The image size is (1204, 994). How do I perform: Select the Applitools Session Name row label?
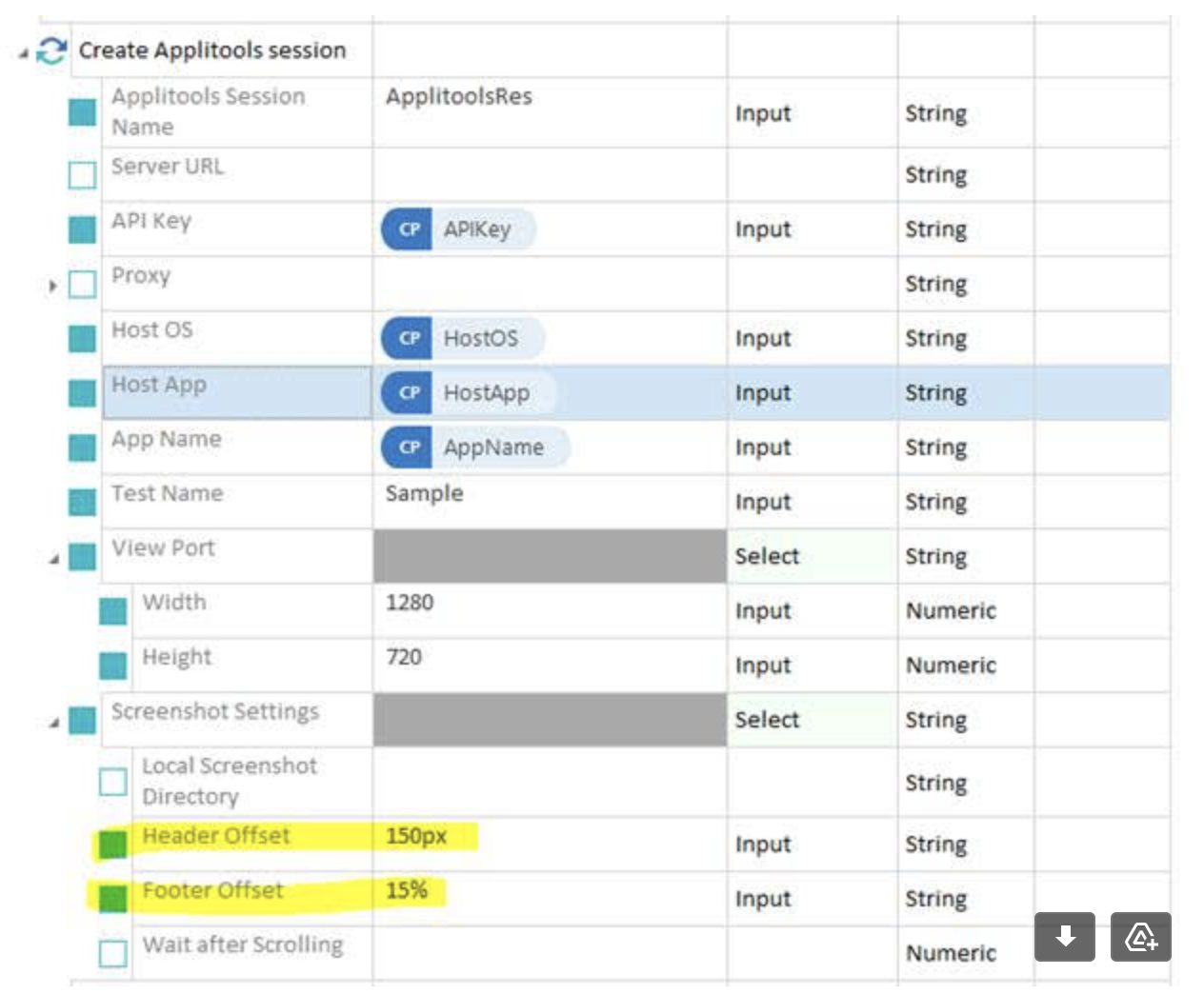209,111
